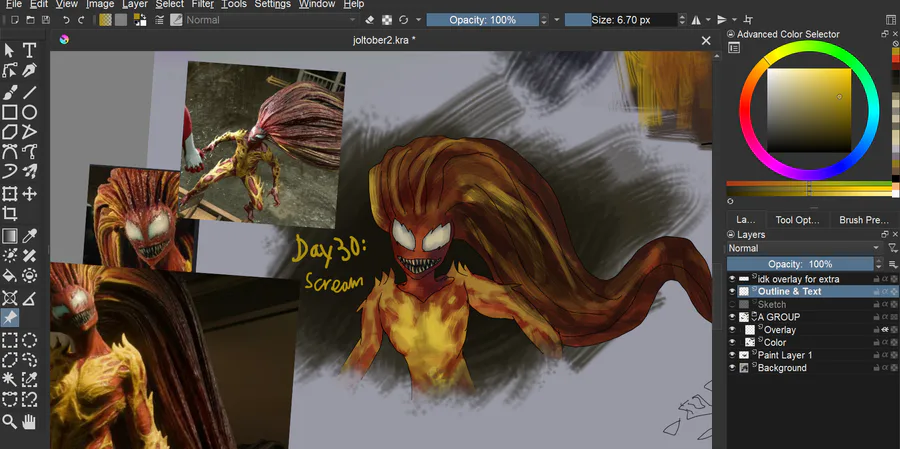The width and height of the screenshot is (900, 449).
Task: Select the Bezier Curve tool
Action: (x=10, y=152)
